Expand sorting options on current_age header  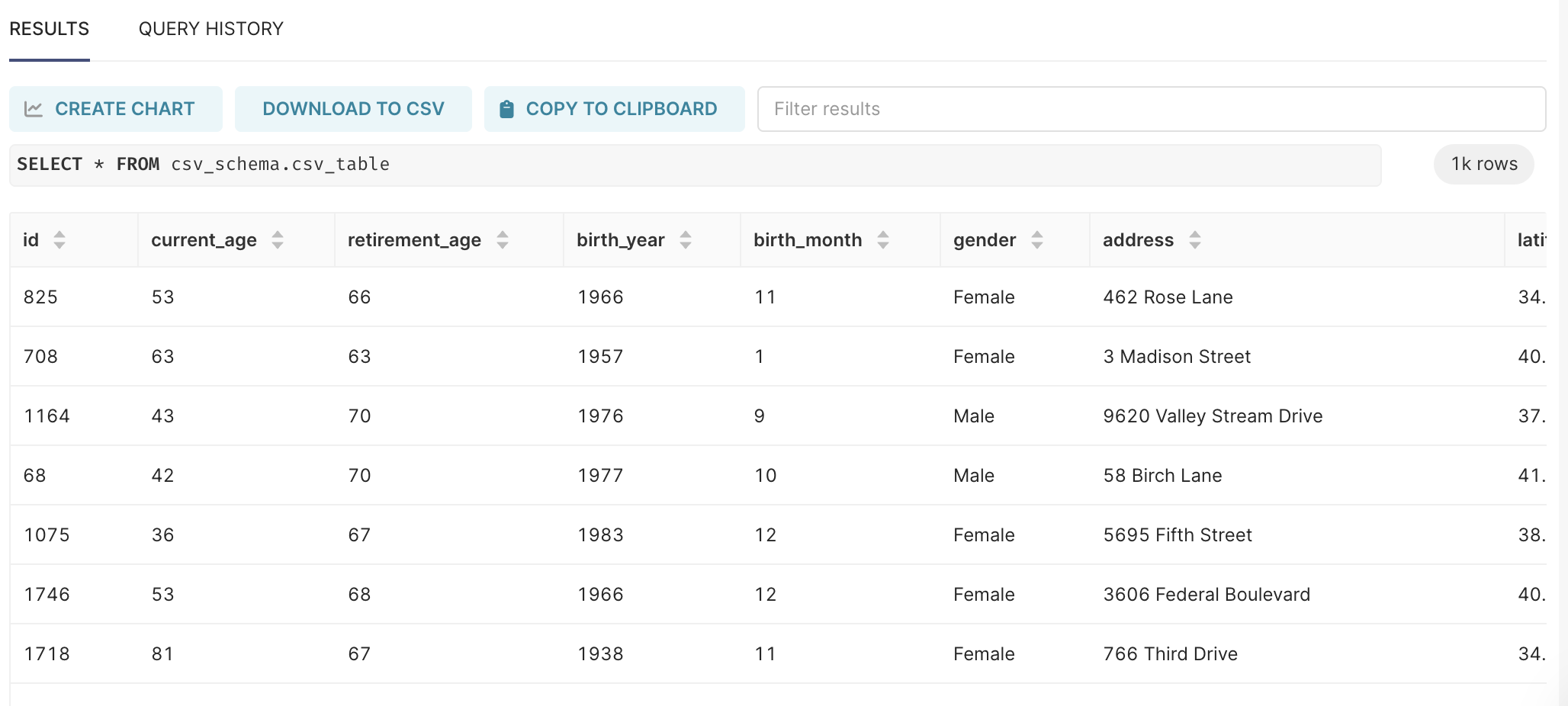(278, 239)
